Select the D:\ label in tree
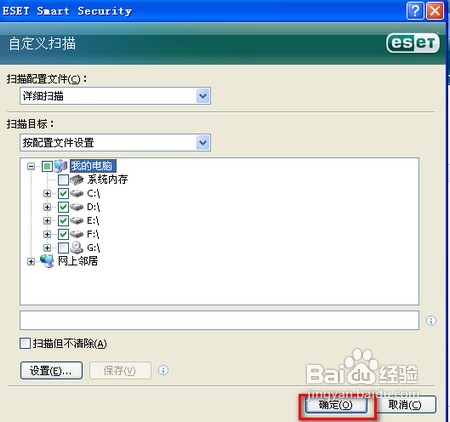The width and height of the screenshot is (450, 422). (93, 207)
